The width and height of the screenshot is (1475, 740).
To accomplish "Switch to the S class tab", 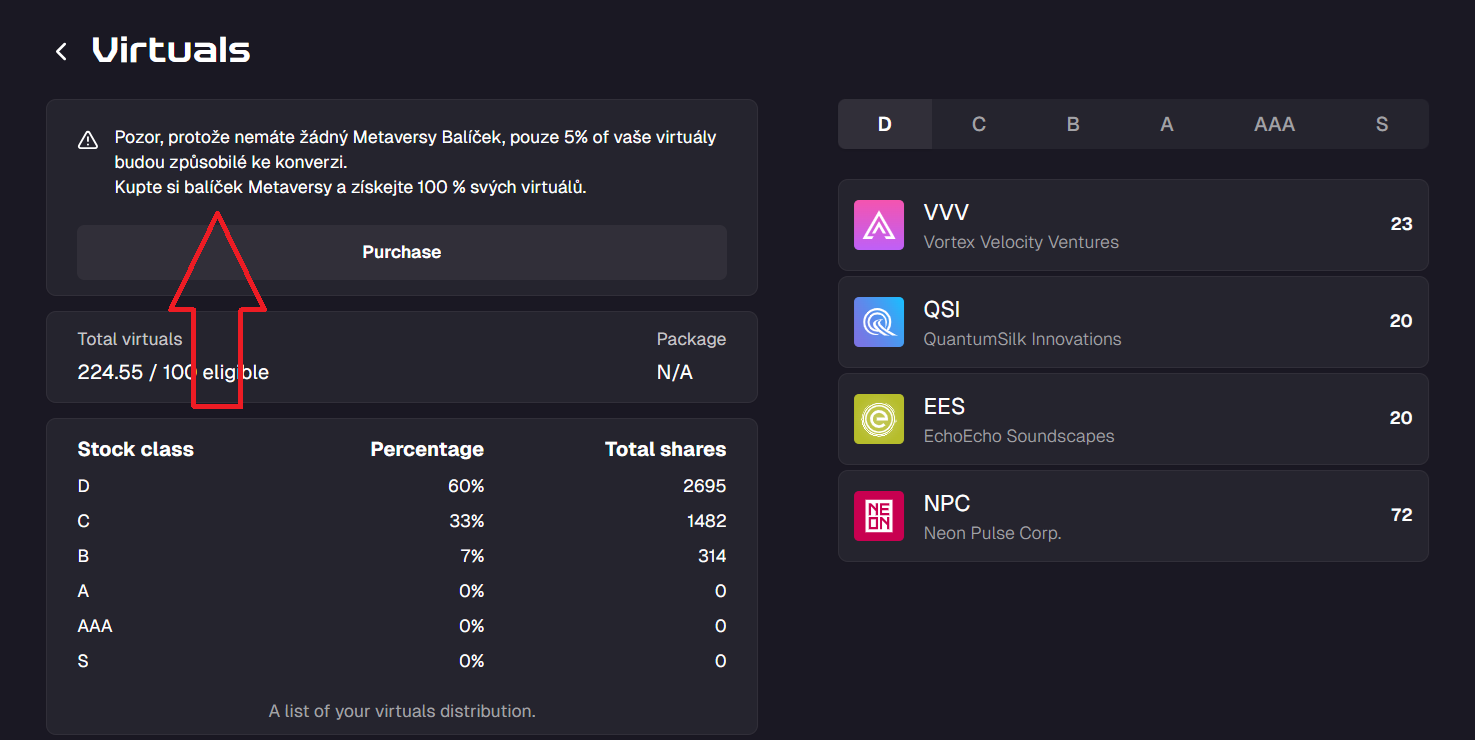I will point(1382,124).
